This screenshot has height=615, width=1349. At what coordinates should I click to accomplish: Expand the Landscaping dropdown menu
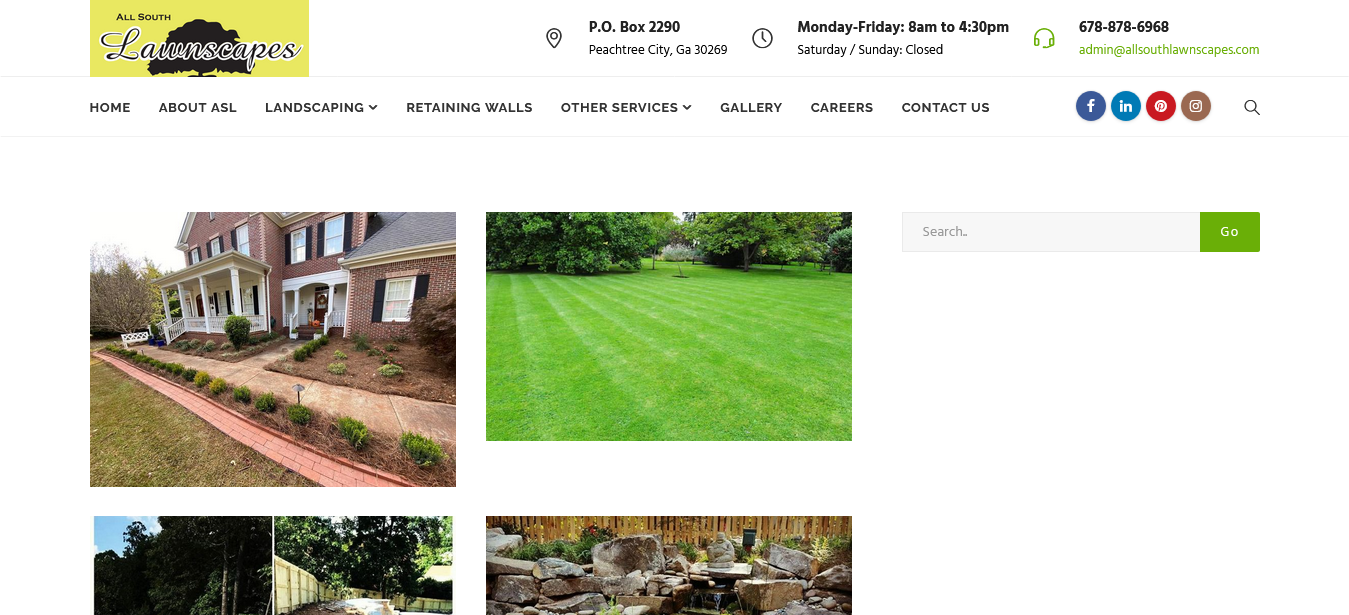tap(321, 107)
